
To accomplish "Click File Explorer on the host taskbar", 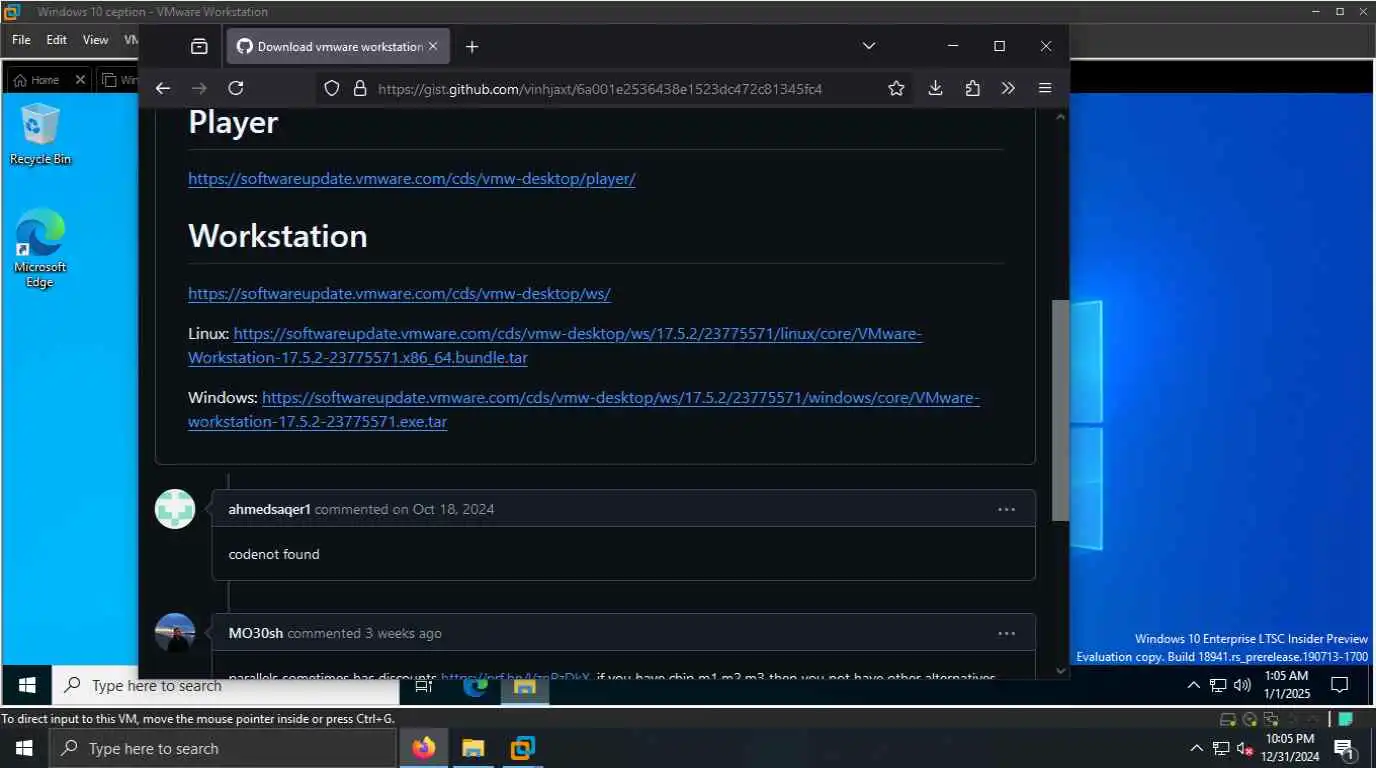I will pos(473,748).
